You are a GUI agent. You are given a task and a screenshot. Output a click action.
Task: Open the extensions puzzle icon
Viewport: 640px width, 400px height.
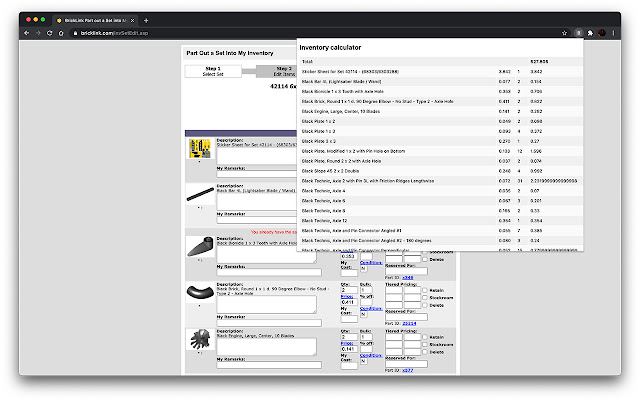pyautogui.click(x=590, y=33)
